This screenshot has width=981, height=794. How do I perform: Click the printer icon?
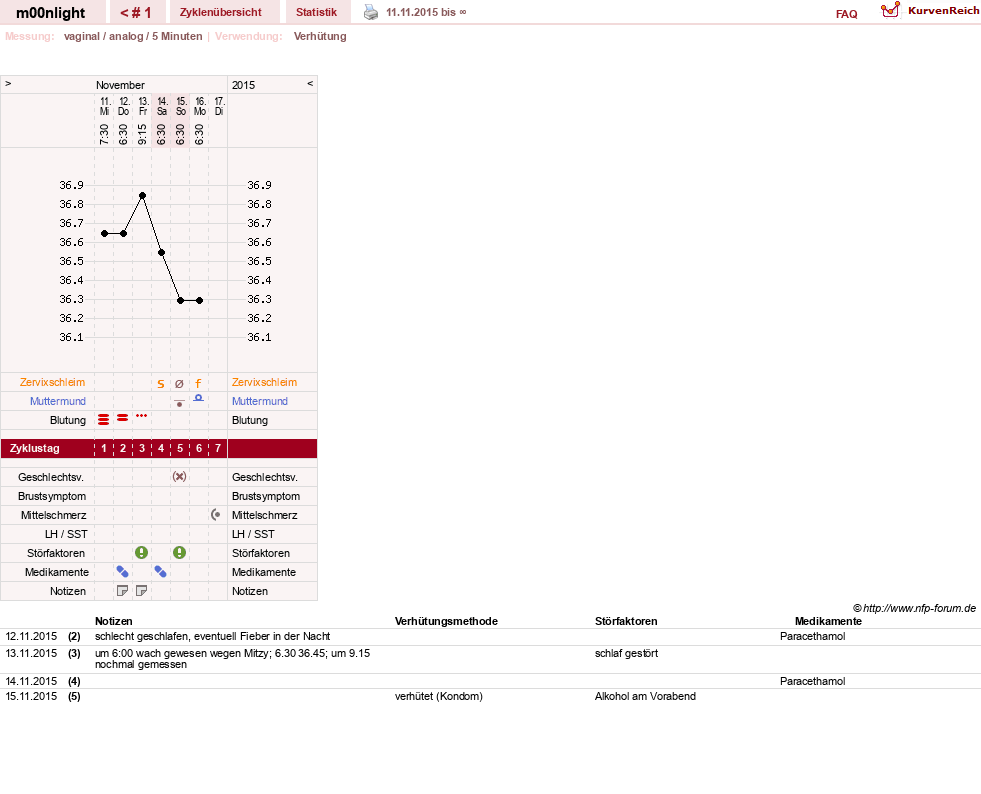(x=371, y=13)
